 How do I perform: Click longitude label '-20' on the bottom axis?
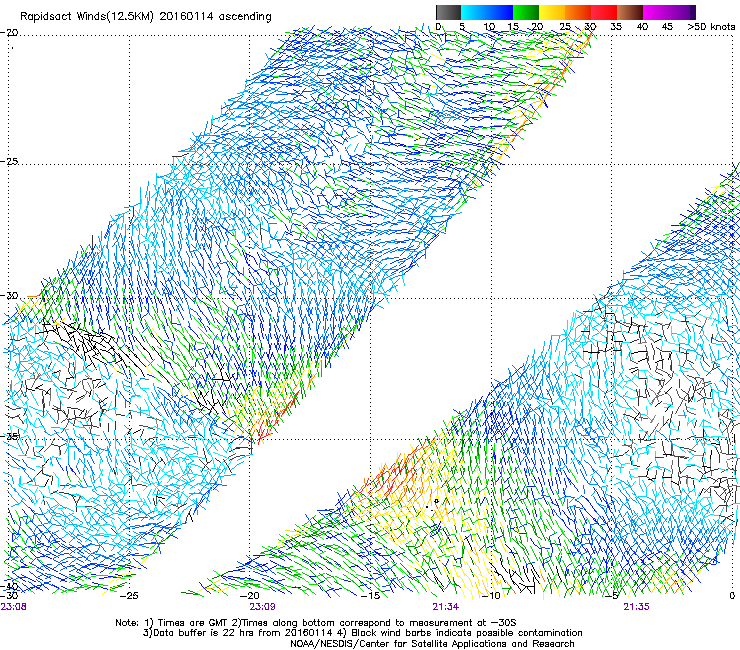[x=250, y=596]
